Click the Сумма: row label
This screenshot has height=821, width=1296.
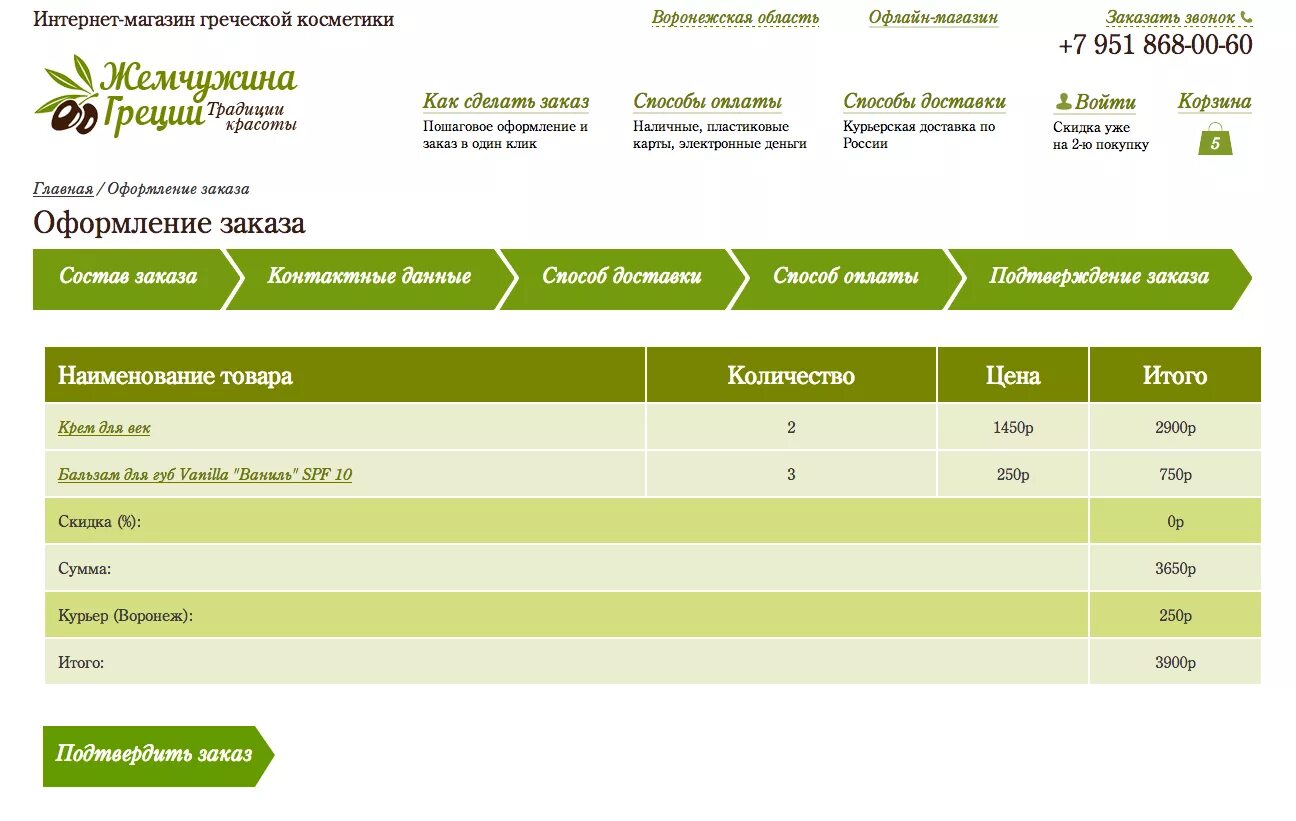[x=85, y=569]
